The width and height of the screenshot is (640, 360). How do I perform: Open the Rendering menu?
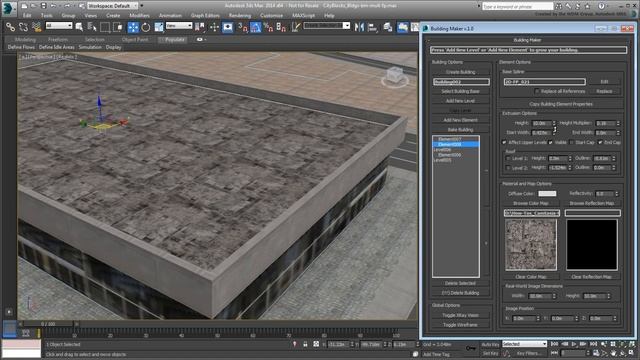pos(240,16)
